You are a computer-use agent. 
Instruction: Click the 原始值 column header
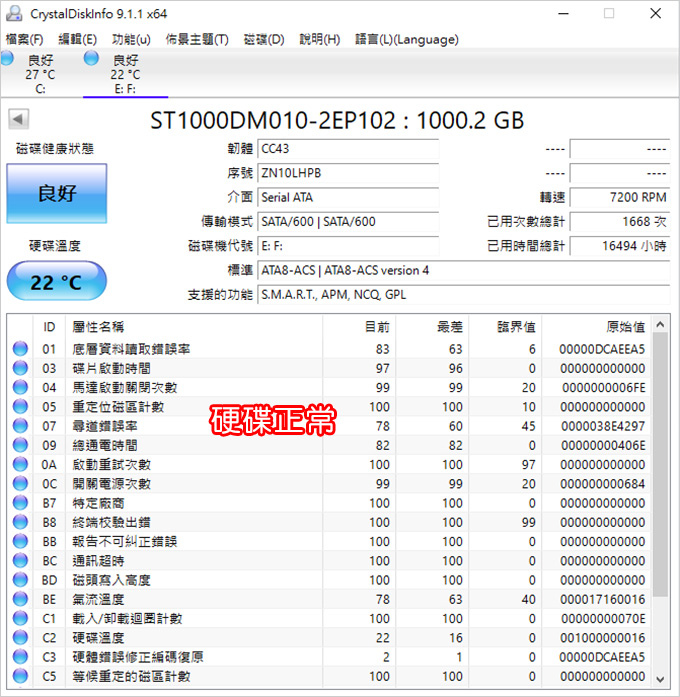point(596,327)
